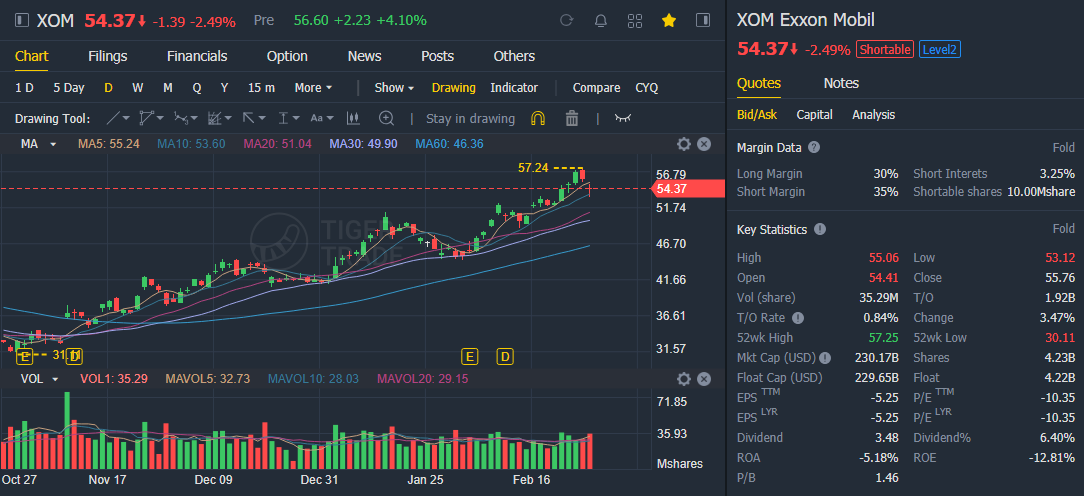The width and height of the screenshot is (1084, 496).
Task: Open the News tab
Action: point(364,56)
